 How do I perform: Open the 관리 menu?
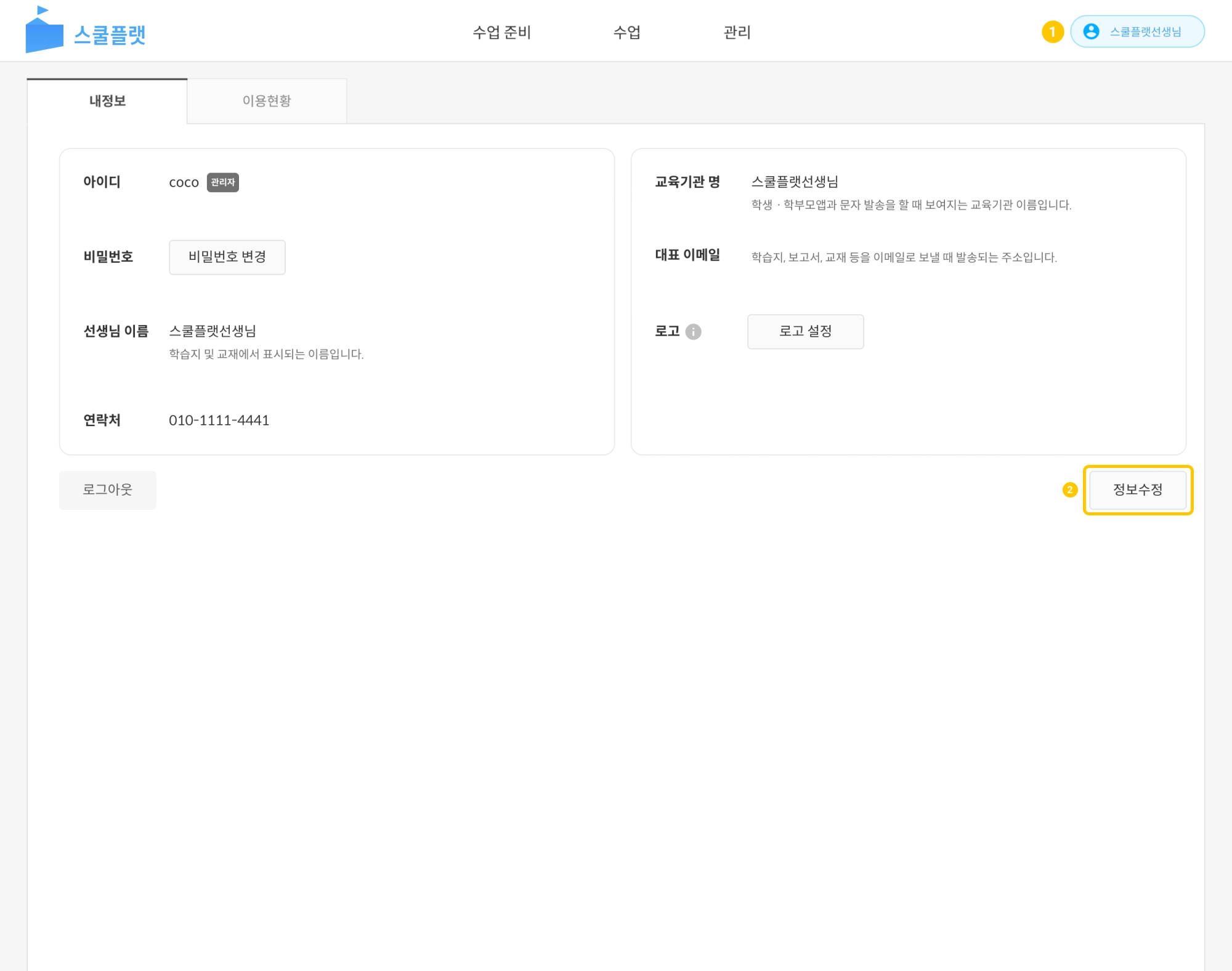737,32
